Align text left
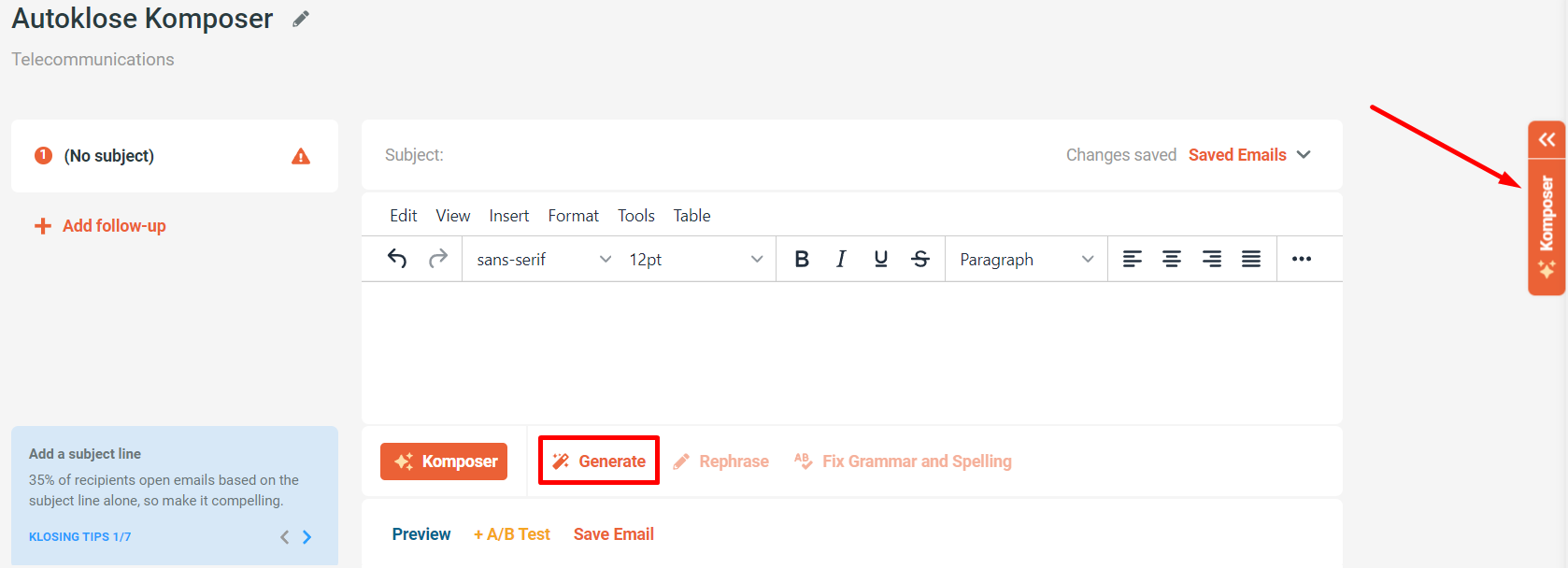 tap(1133, 259)
